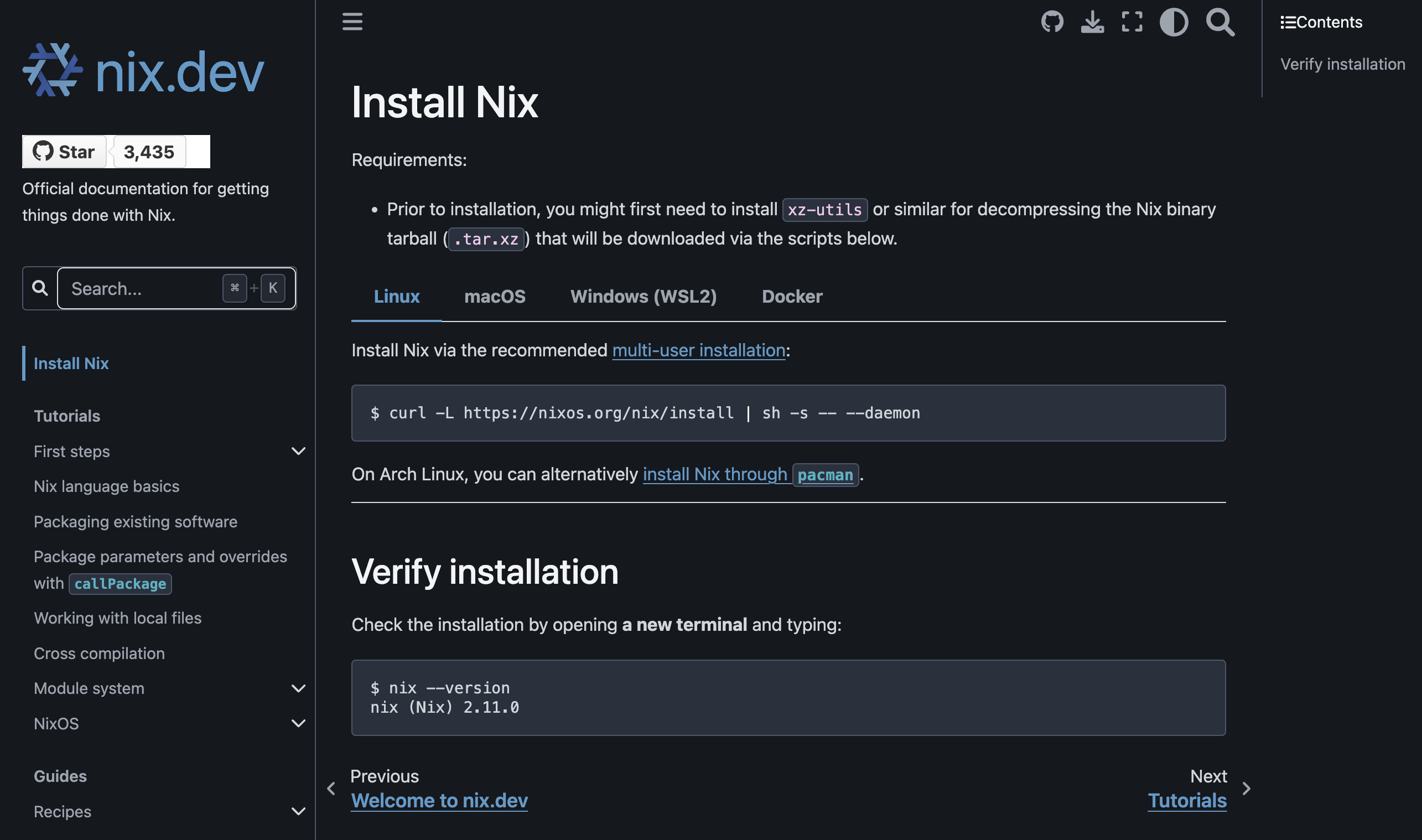Navigate to Tutorials via the Next link
Image resolution: width=1422 pixels, height=840 pixels.
coord(1187,800)
